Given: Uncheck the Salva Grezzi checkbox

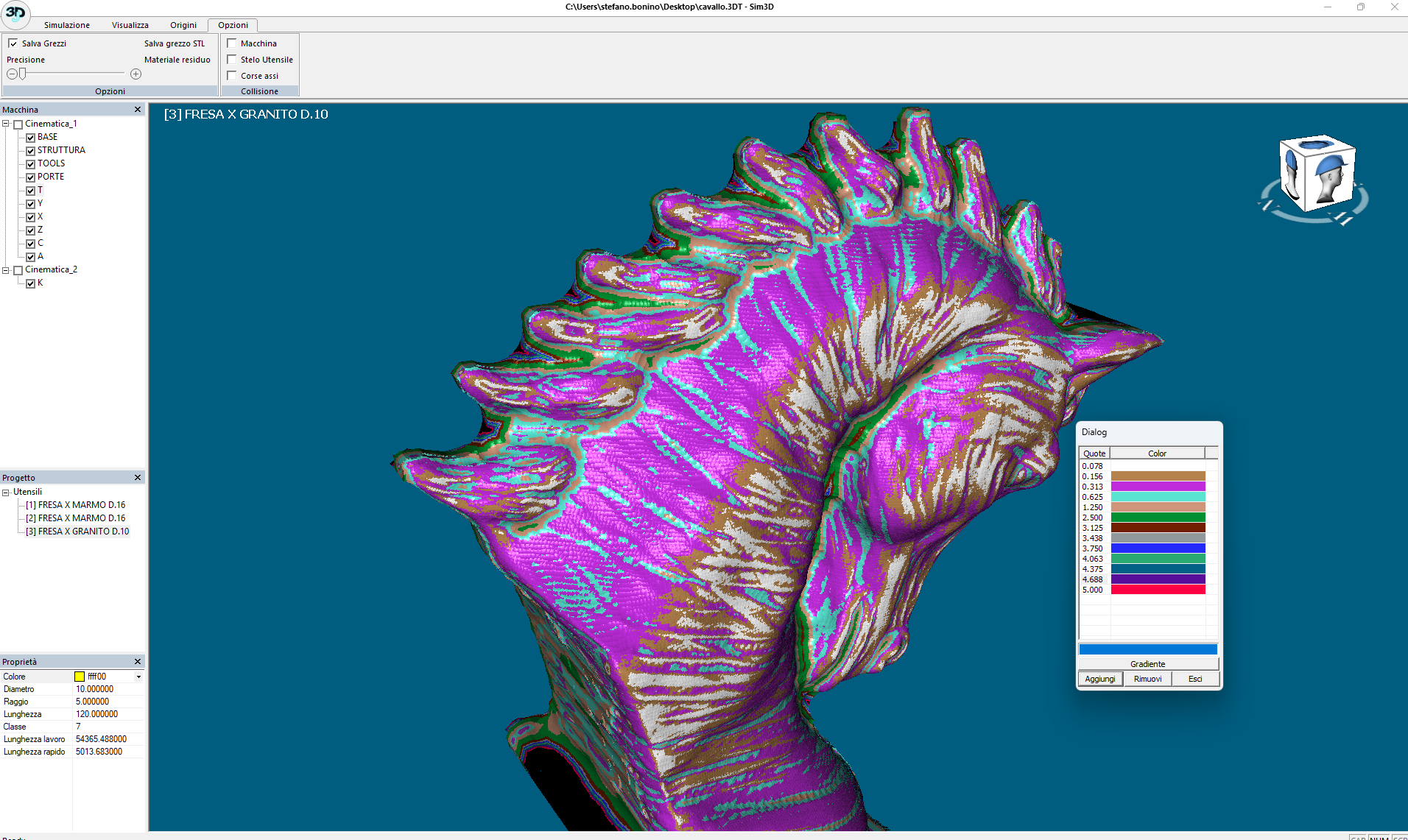Looking at the screenshot, I should coord(13,43).
